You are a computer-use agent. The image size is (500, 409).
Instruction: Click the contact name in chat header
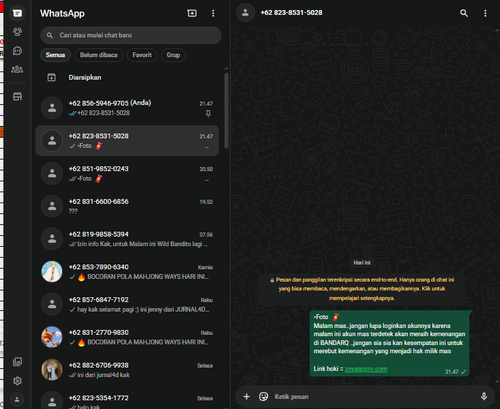tap(291, 13)
